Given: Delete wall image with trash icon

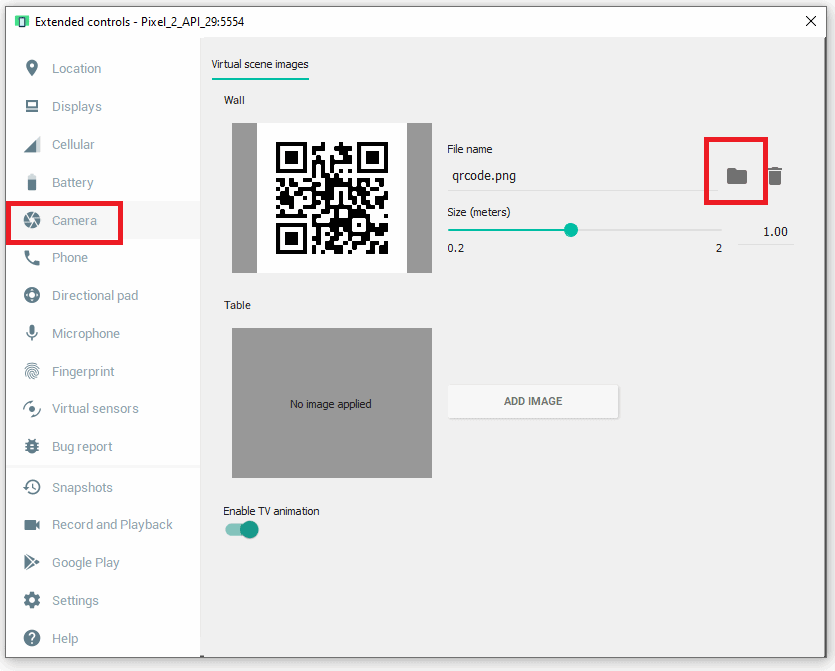Looking at the screenshot, I should pyautogui.click(x=775, y=176).
